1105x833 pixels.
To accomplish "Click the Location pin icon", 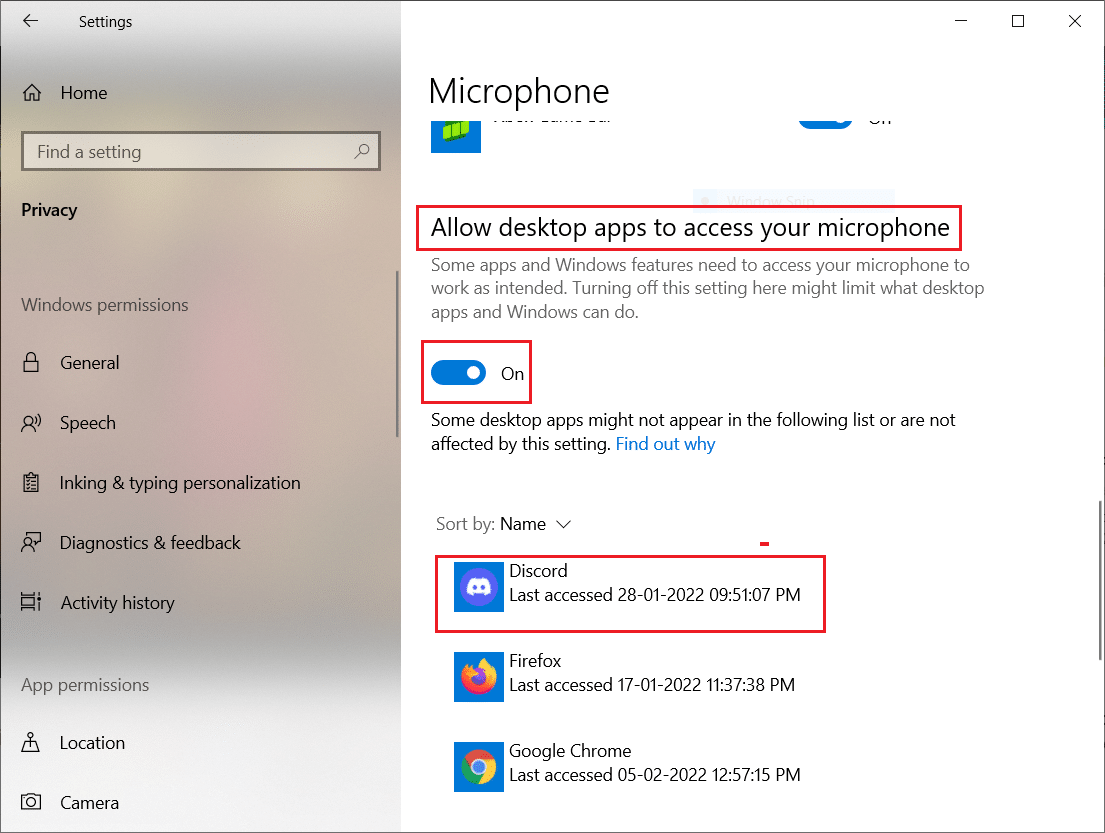I will [31, 742].
